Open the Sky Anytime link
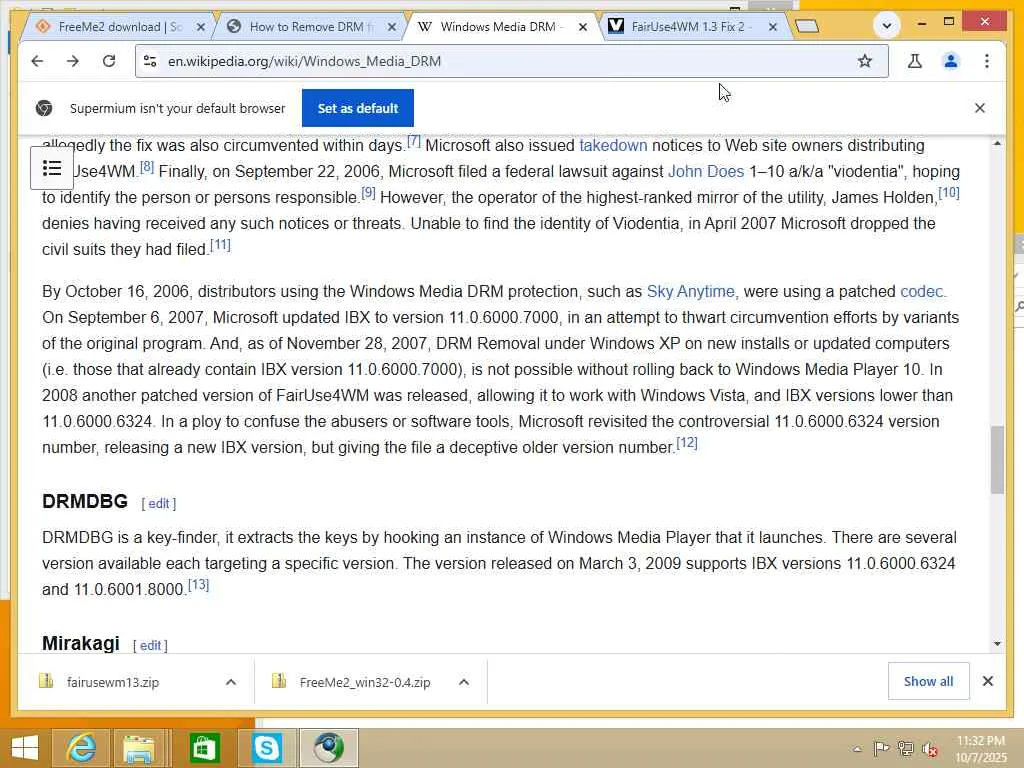Viewport: 1024px width, 768px height. [690, 291]
